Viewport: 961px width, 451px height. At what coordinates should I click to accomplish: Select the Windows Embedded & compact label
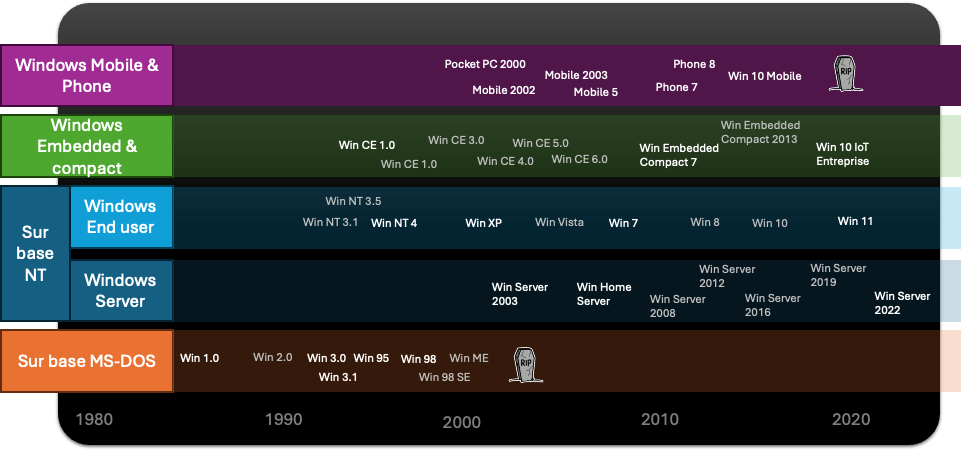click(87, 146)
